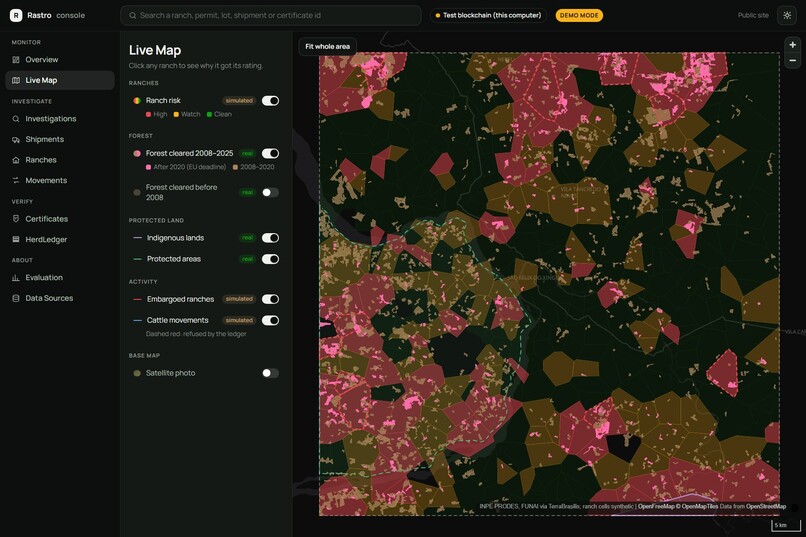Click the Movements arrows icon

point(16,180)
